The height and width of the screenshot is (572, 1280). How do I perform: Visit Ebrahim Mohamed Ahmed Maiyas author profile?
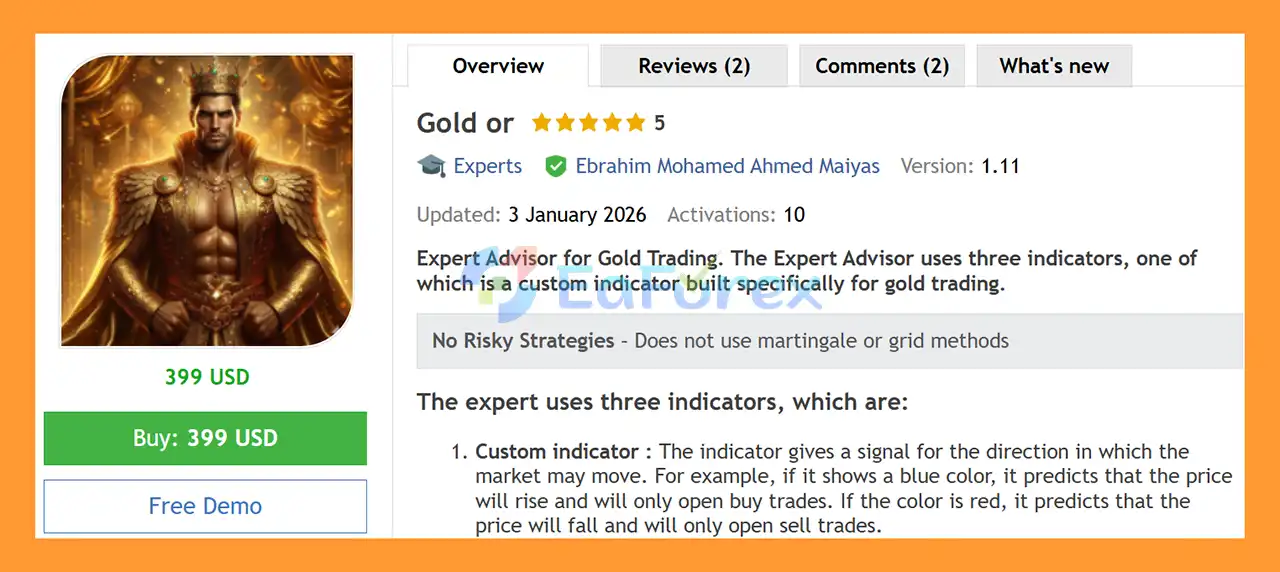pos(727,166)
